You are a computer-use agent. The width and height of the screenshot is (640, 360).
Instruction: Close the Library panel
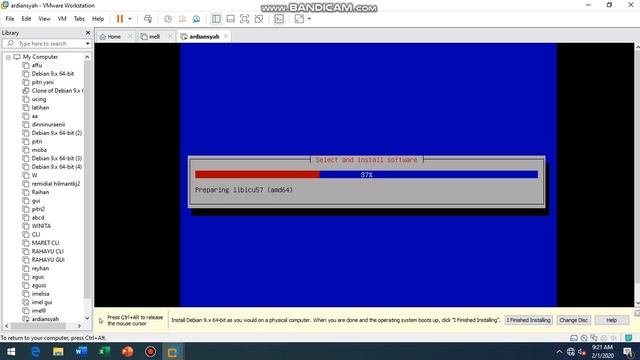88,33
